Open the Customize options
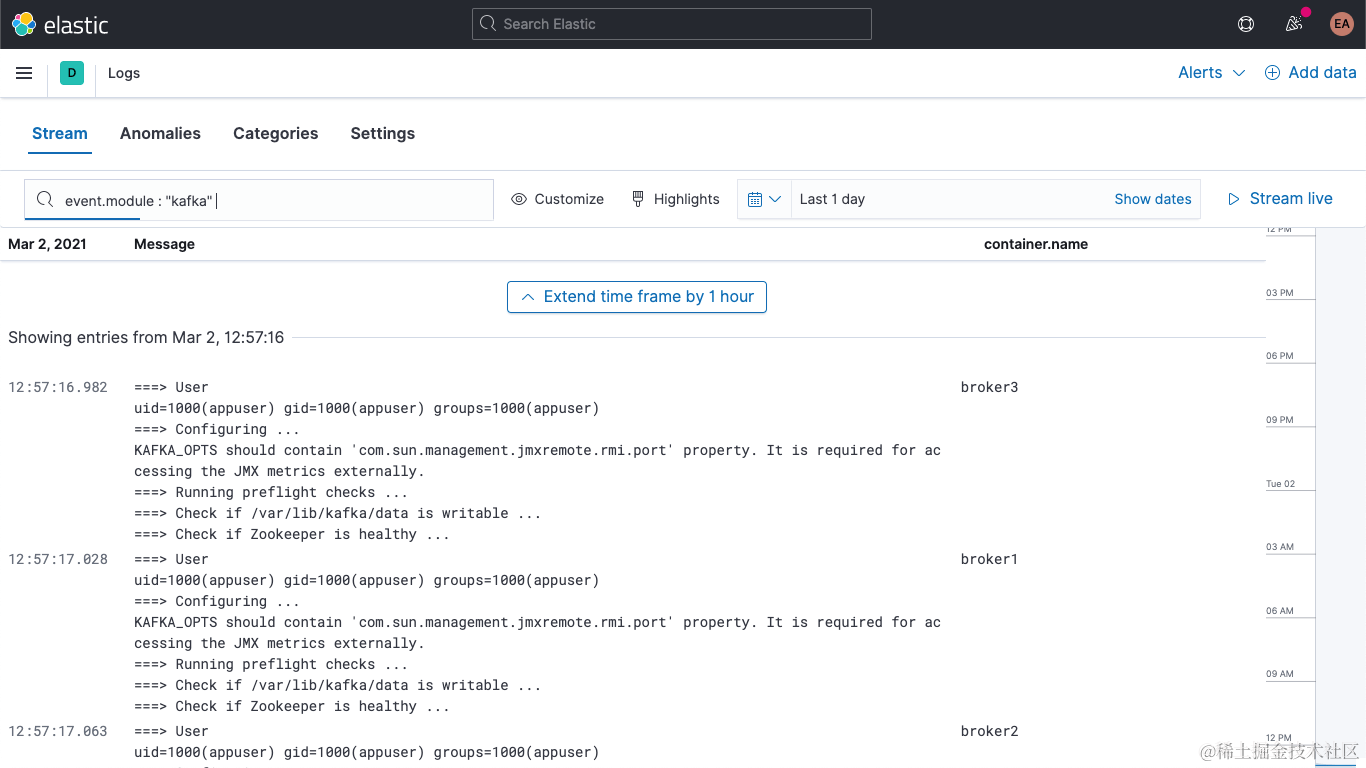 coord(558,199)
